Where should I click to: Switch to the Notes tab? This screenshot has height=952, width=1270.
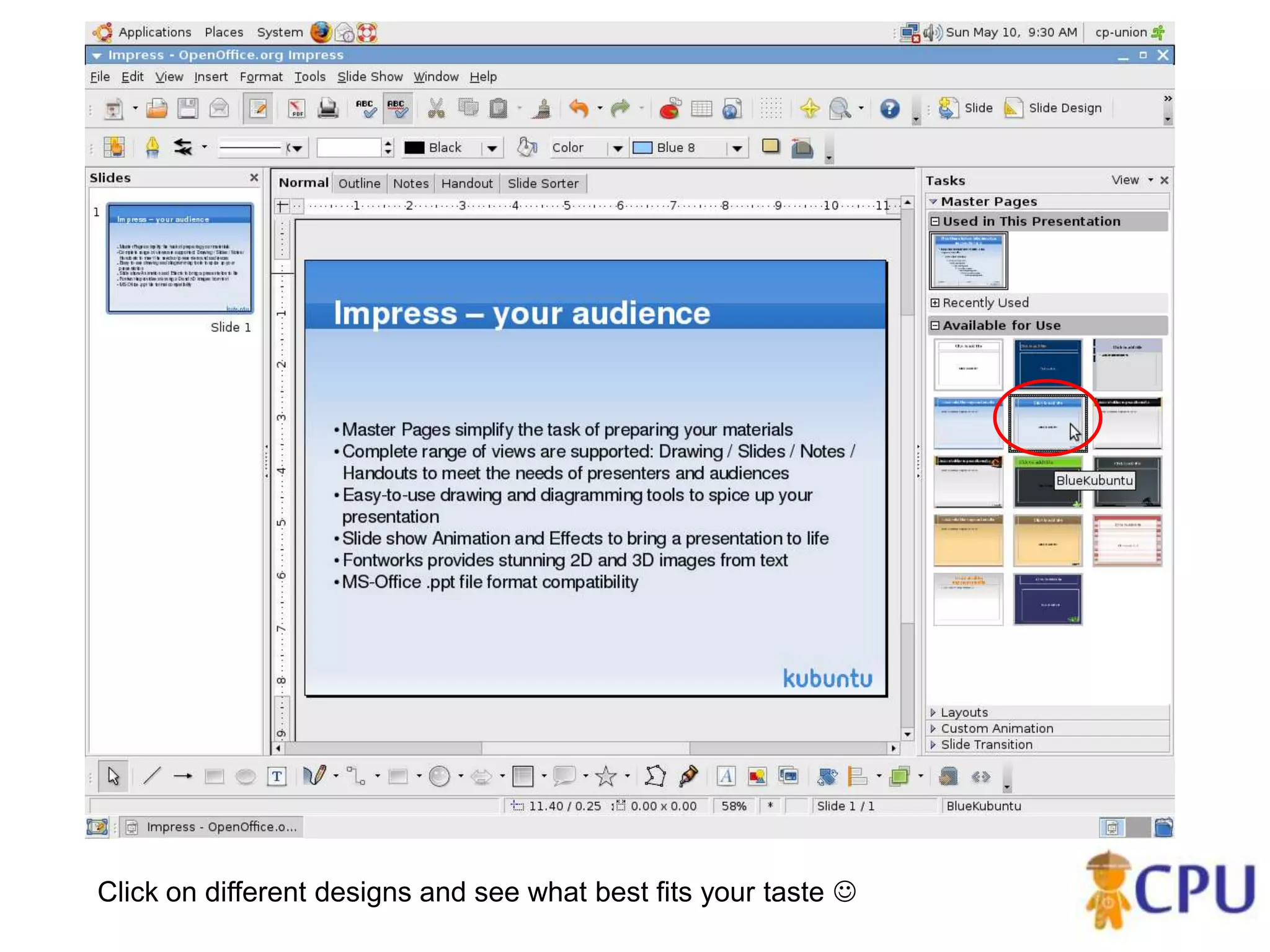coord(411,183)
